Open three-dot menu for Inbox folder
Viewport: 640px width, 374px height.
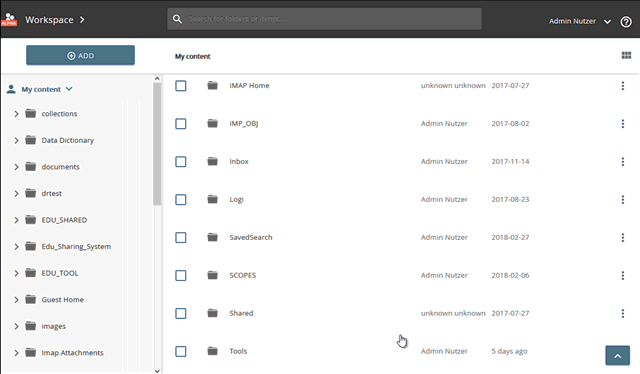[x=622, y=162]
